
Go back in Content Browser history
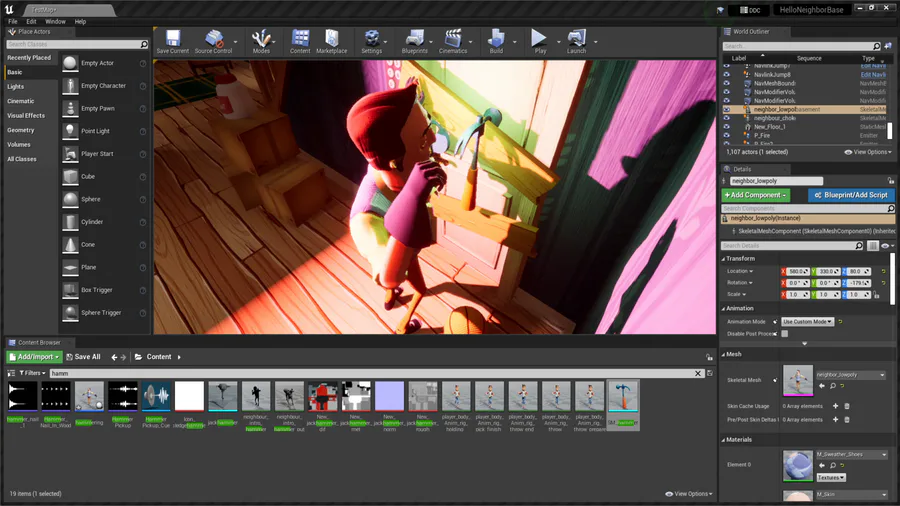click(x=114, y=357)
